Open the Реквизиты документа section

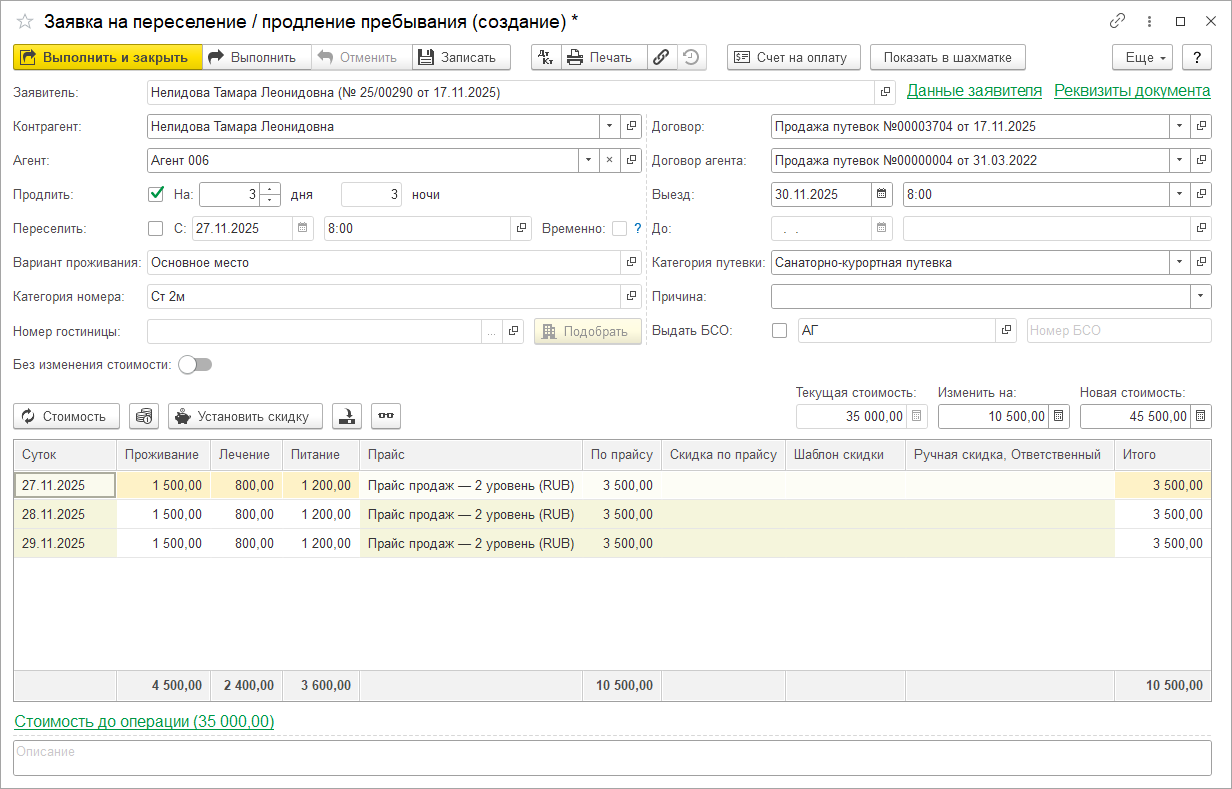tap(1132, 91)
